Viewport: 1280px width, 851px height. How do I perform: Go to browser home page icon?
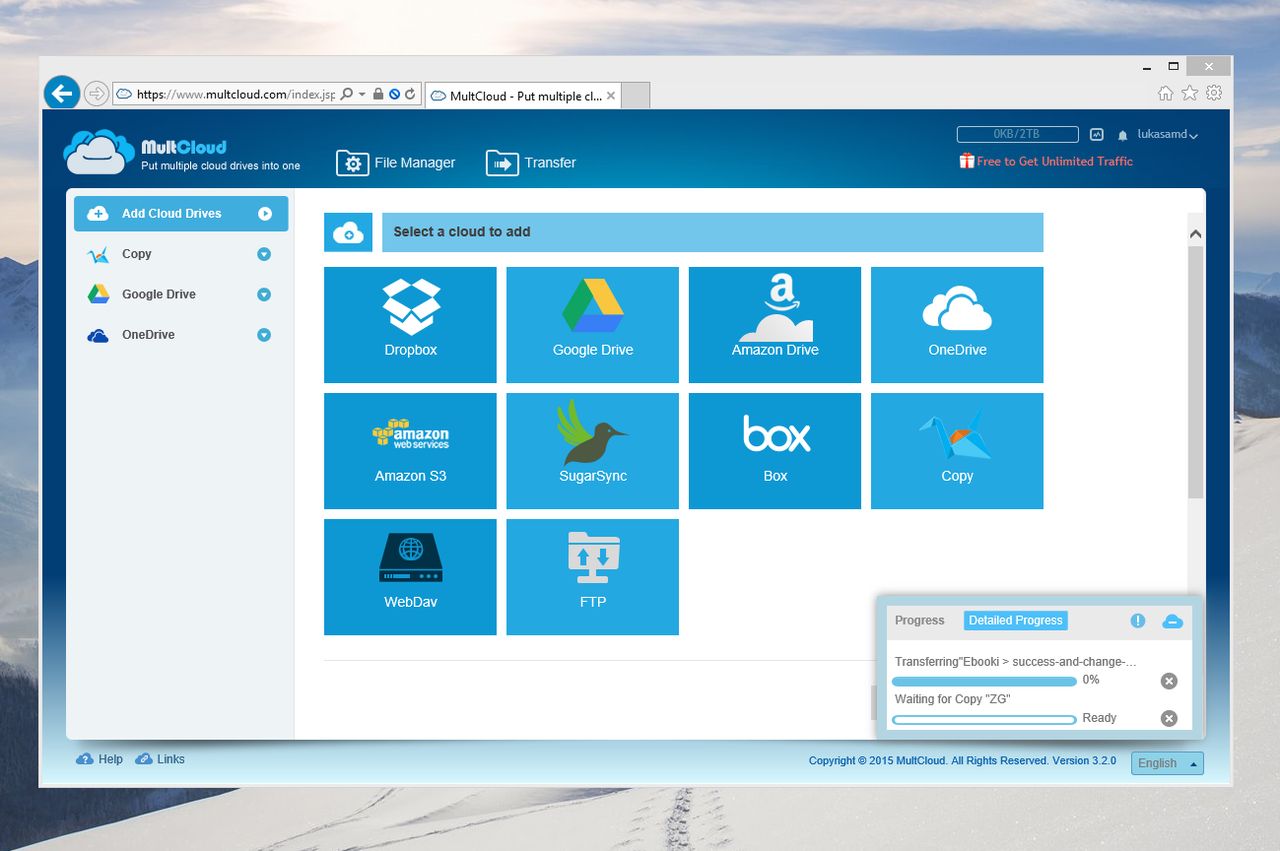coord(1165,93)
